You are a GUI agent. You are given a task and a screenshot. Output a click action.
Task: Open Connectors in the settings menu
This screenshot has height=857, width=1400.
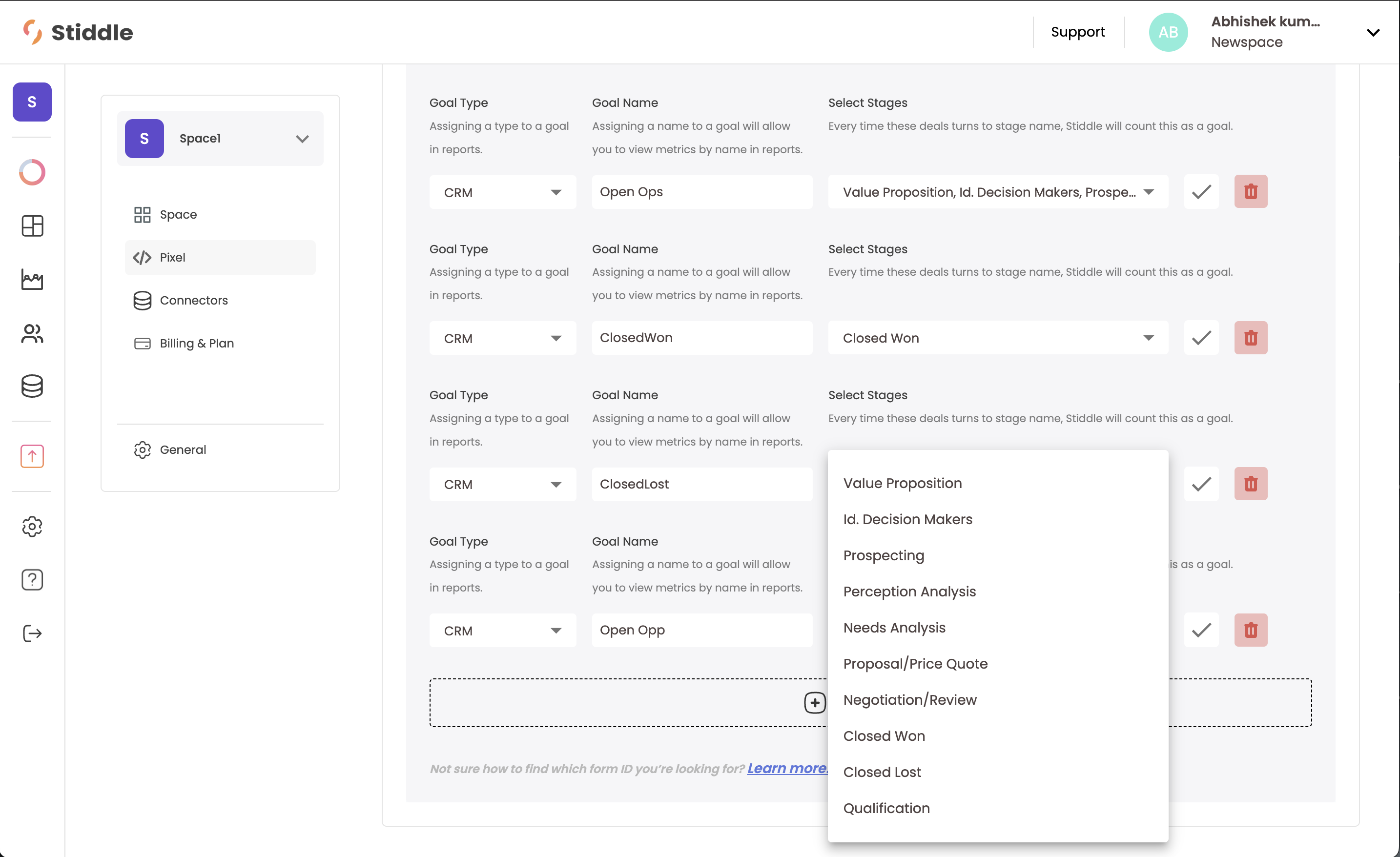194,301
